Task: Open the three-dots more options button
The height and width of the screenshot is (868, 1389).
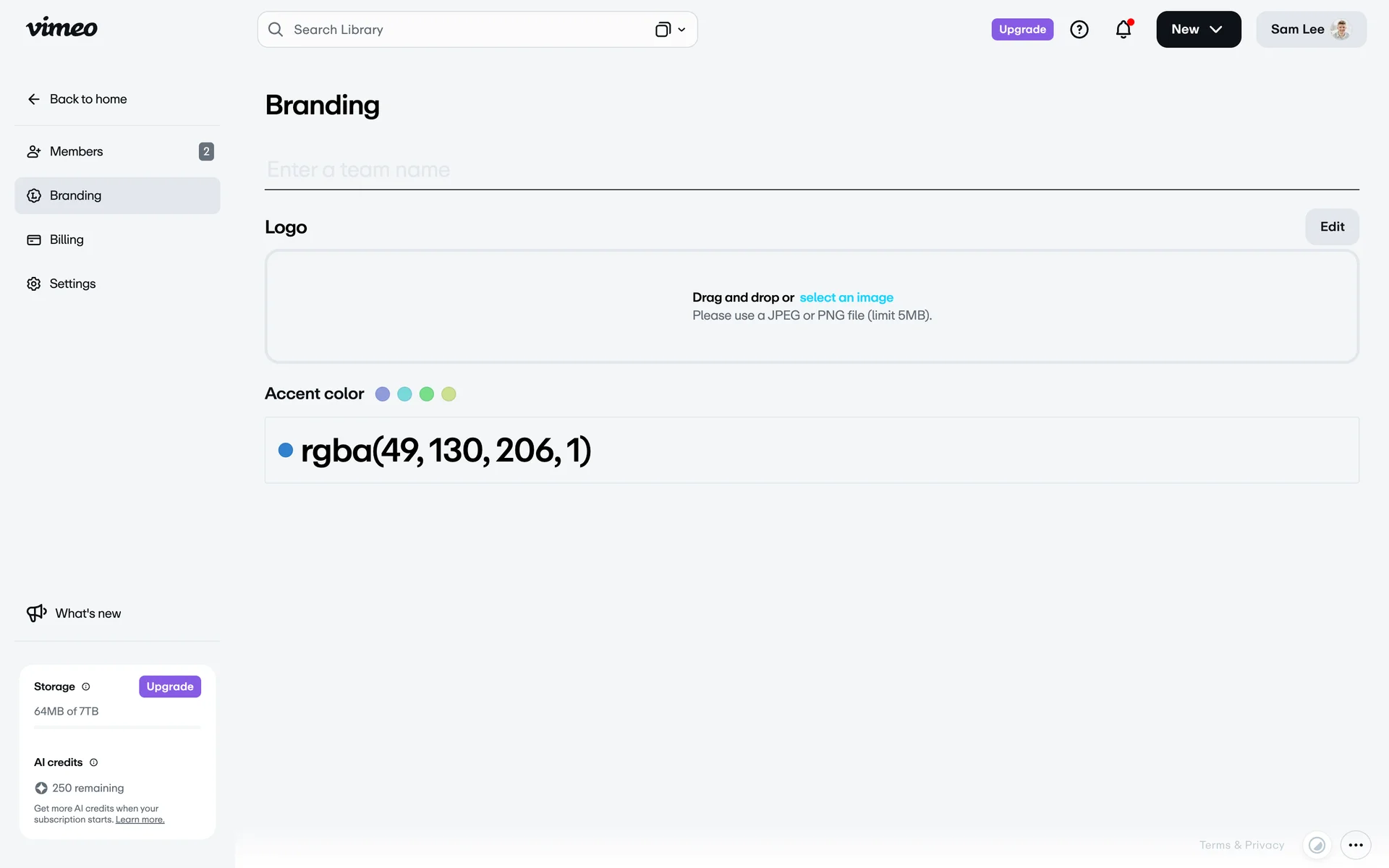Action: tap(1355, 845)
